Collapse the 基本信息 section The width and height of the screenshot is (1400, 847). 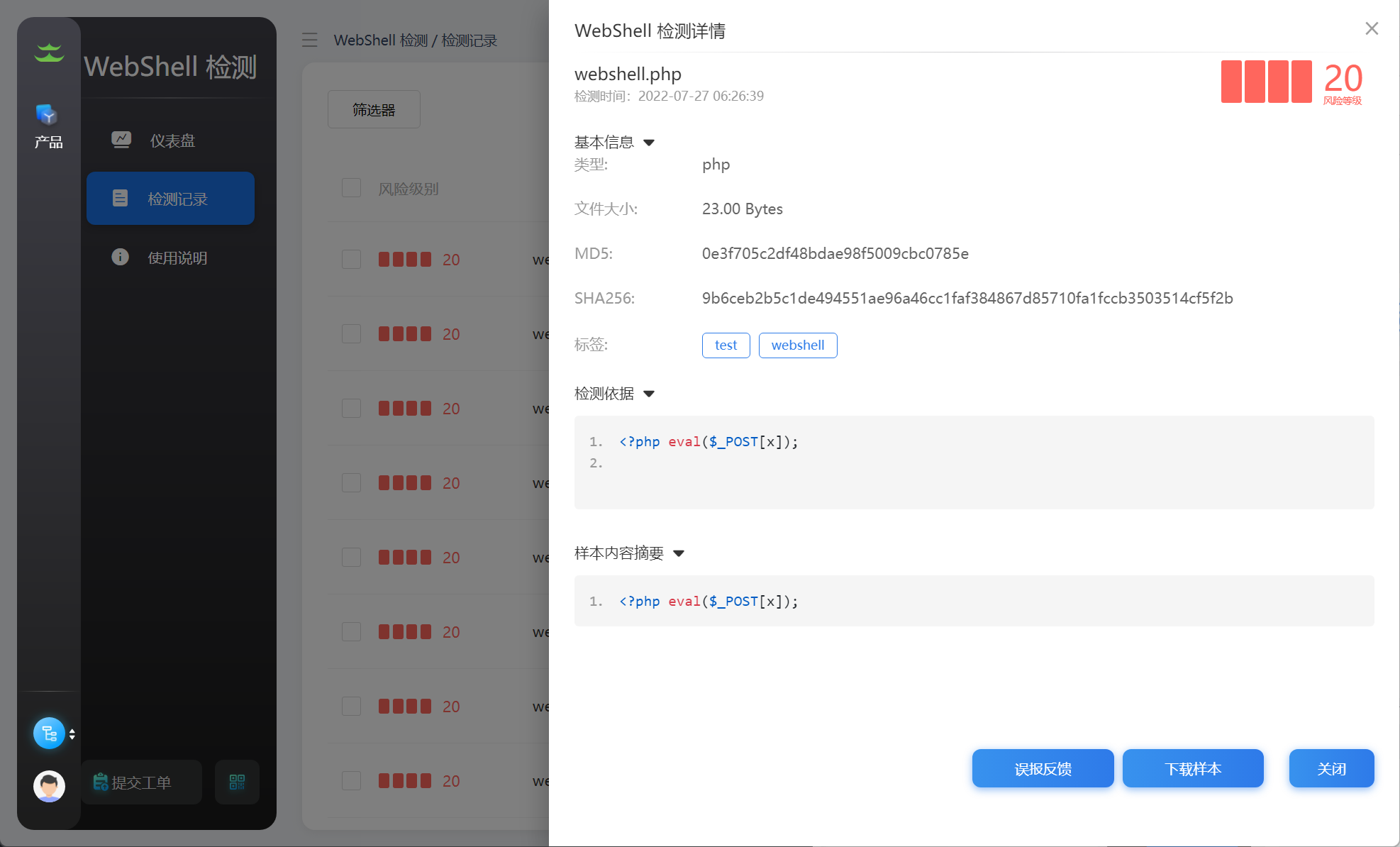click(x=649, y=143)
